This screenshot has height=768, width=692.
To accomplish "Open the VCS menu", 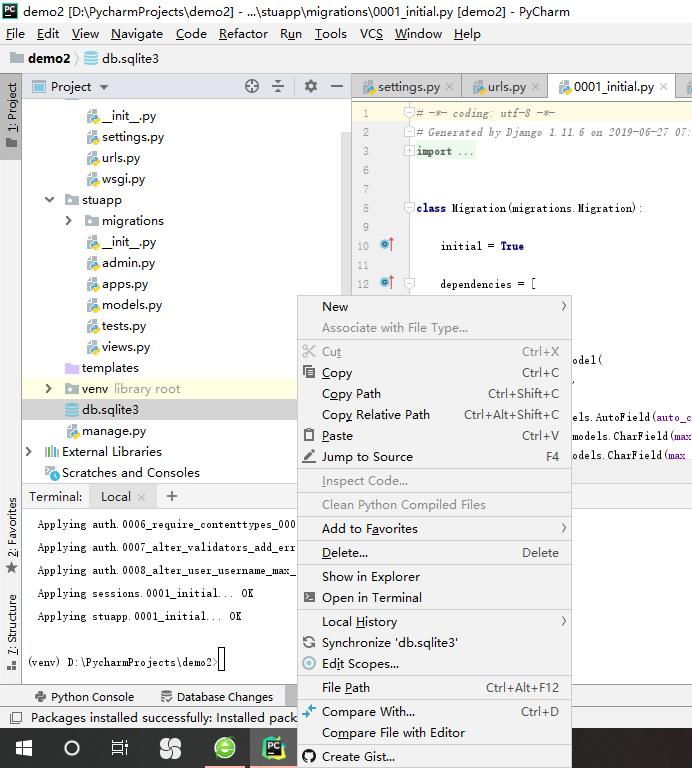I will pyautogui.click(x=371, y=34).
